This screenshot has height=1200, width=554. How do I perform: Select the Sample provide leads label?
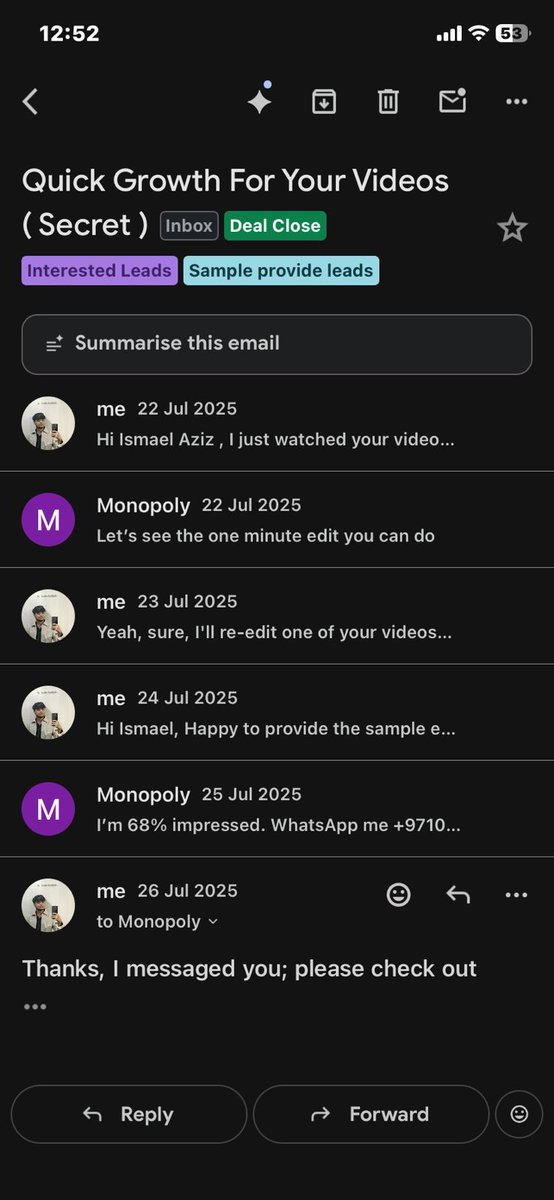(281, 271)
